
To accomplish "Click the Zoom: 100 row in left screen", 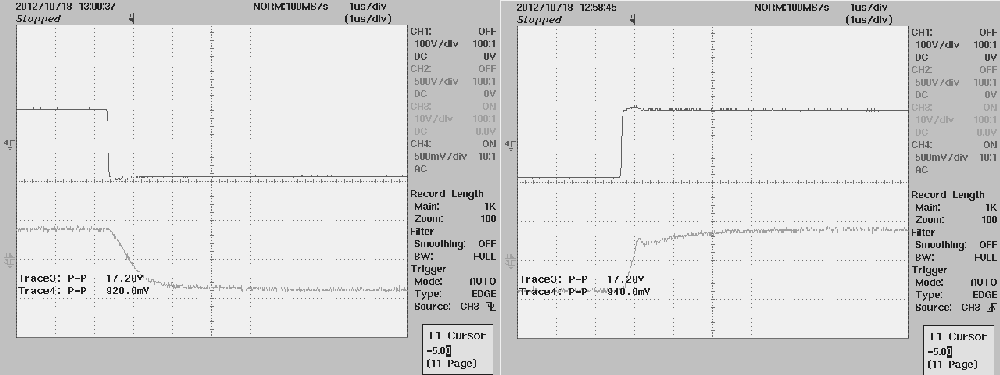I will [x=455, y=219].
